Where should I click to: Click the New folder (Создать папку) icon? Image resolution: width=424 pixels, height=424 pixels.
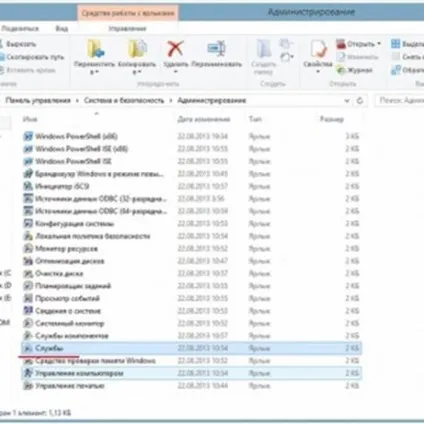pos(264,49)
